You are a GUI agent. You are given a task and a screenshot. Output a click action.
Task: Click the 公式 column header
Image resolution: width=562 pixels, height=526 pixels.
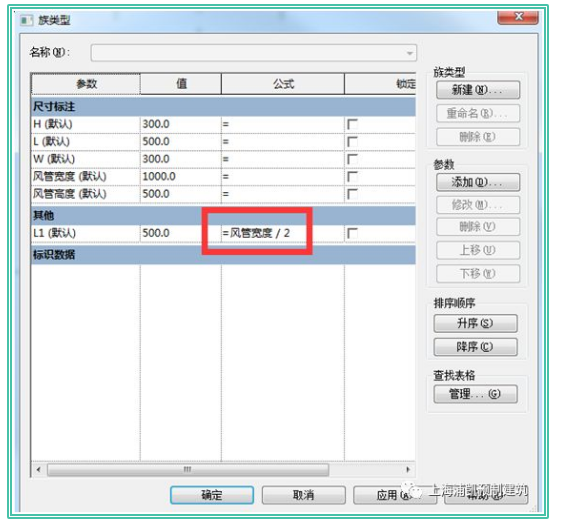coord(283,84)
